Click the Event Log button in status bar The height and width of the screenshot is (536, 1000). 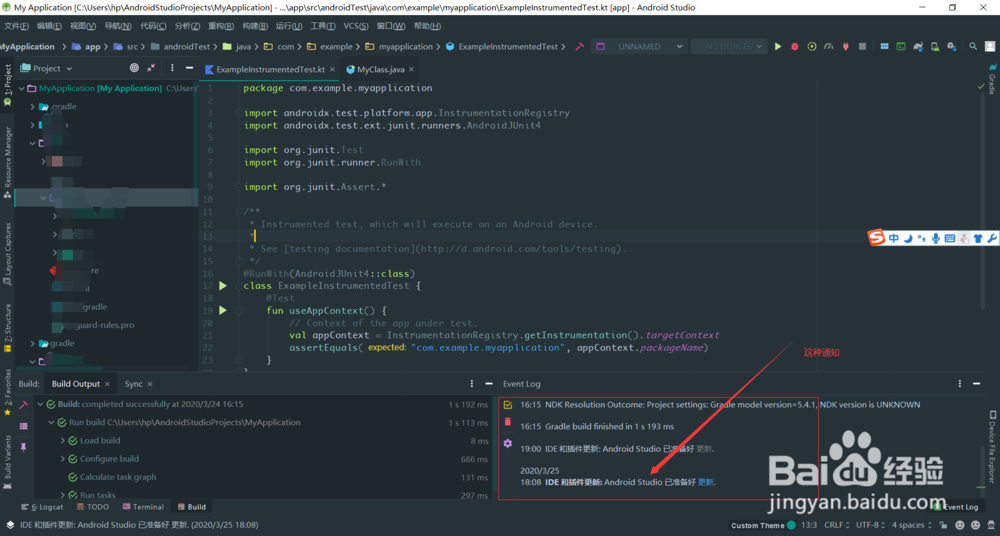[955, 507]
